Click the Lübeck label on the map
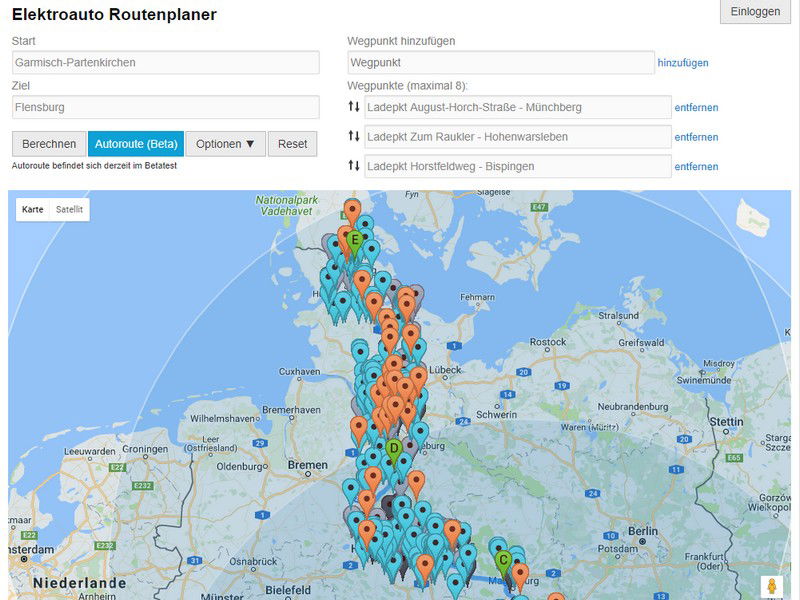 445,370
